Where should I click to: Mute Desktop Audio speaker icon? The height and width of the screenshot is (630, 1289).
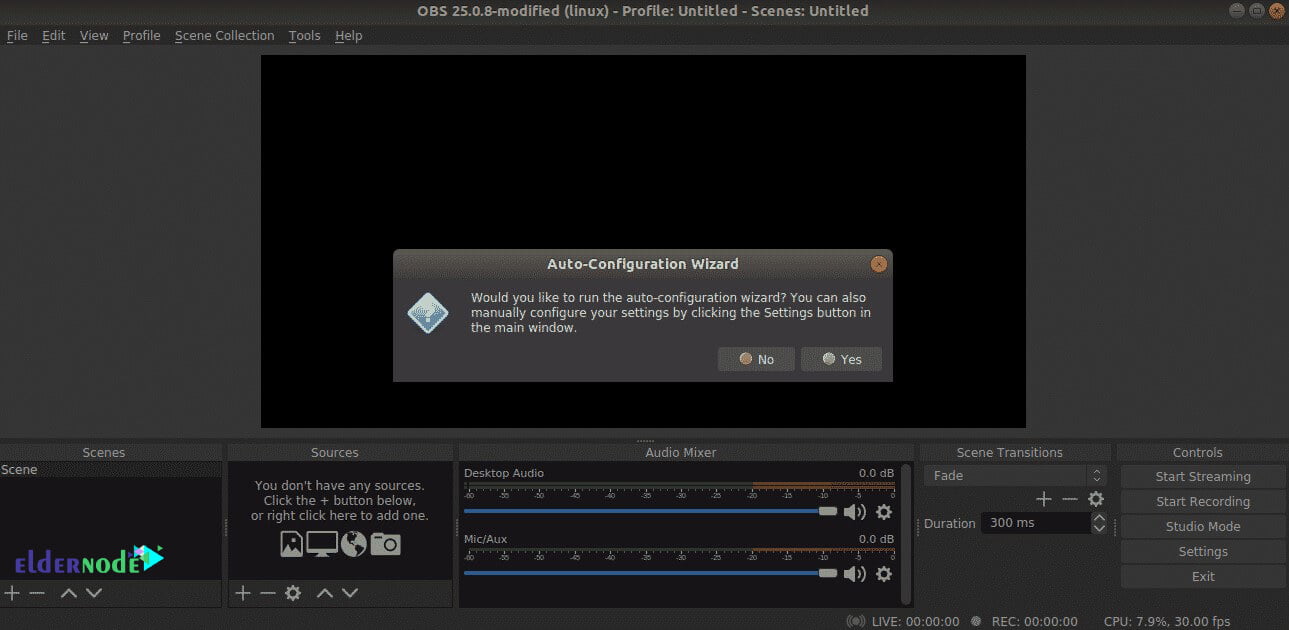point(854,512)
